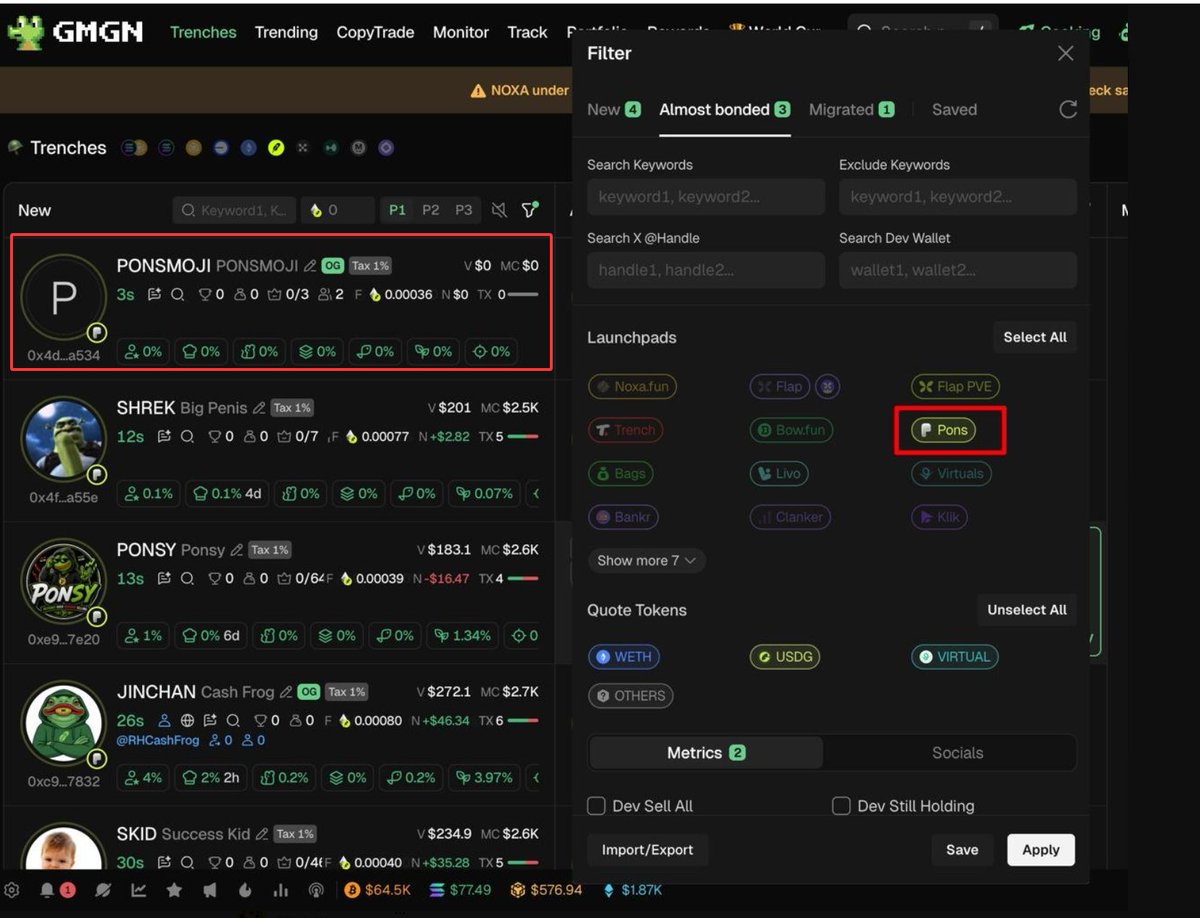Image resolution: width=1200 pixels, height=918 pixels.
Task: Toggle the Trench launchpad chip
Action: (x=626, y=430)
